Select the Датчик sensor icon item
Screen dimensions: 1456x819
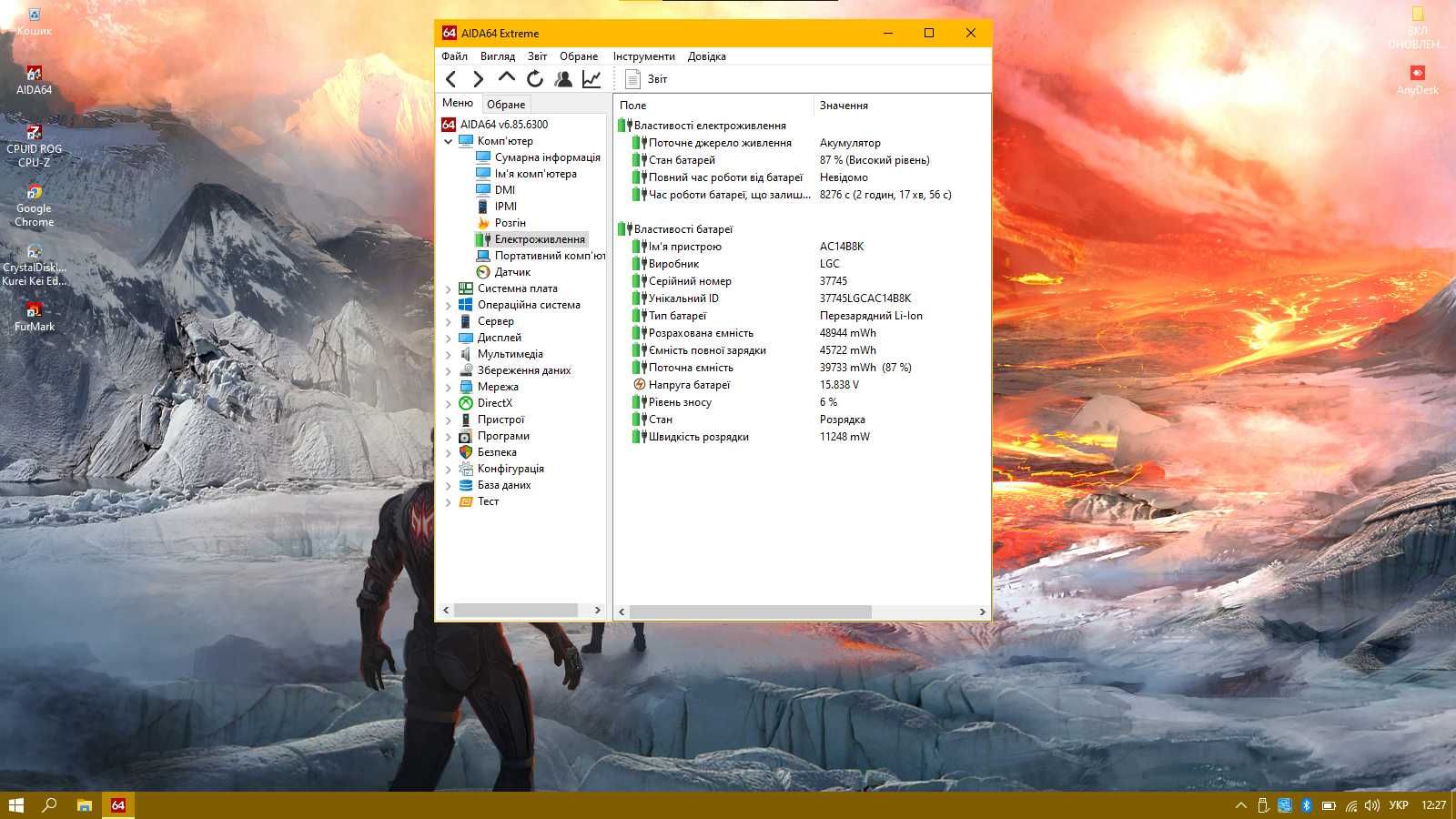[x=483, y=272]
